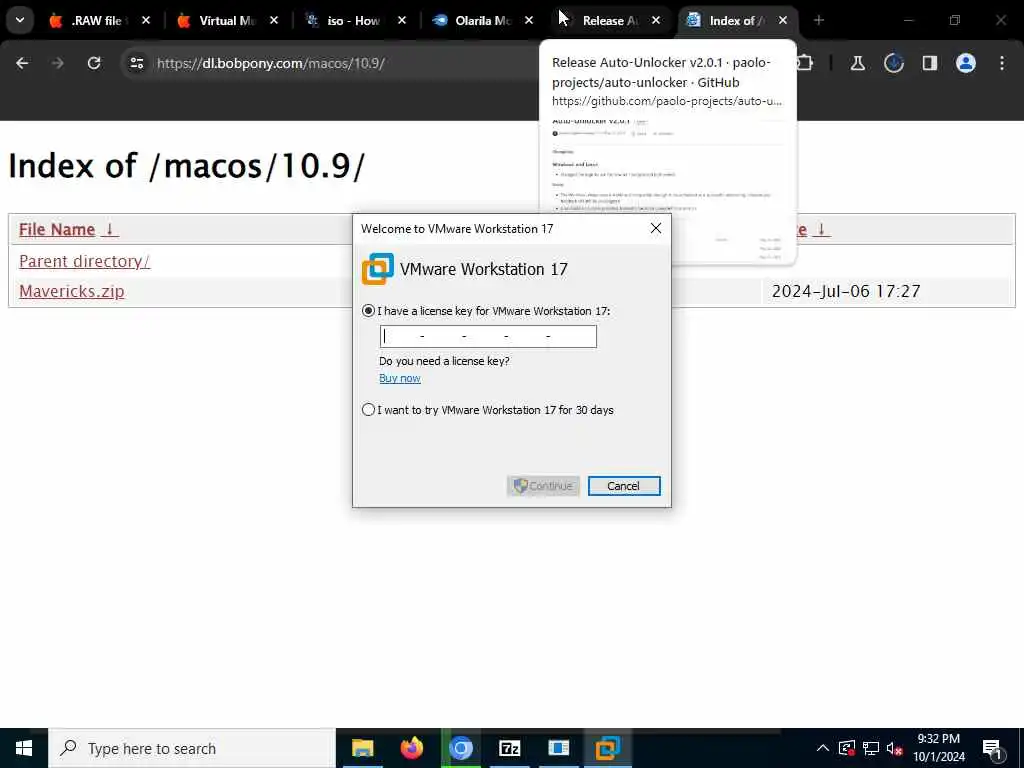Image resolution: width=1024 pixels, height=768 pixels.
Task: Switch to the iso - How tab
Action: point(354,20)
